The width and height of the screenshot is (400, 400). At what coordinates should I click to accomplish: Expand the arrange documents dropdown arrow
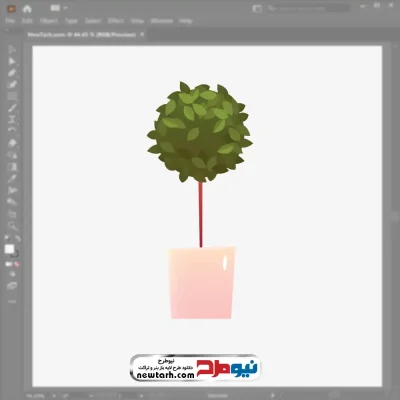tap(66, 8)
